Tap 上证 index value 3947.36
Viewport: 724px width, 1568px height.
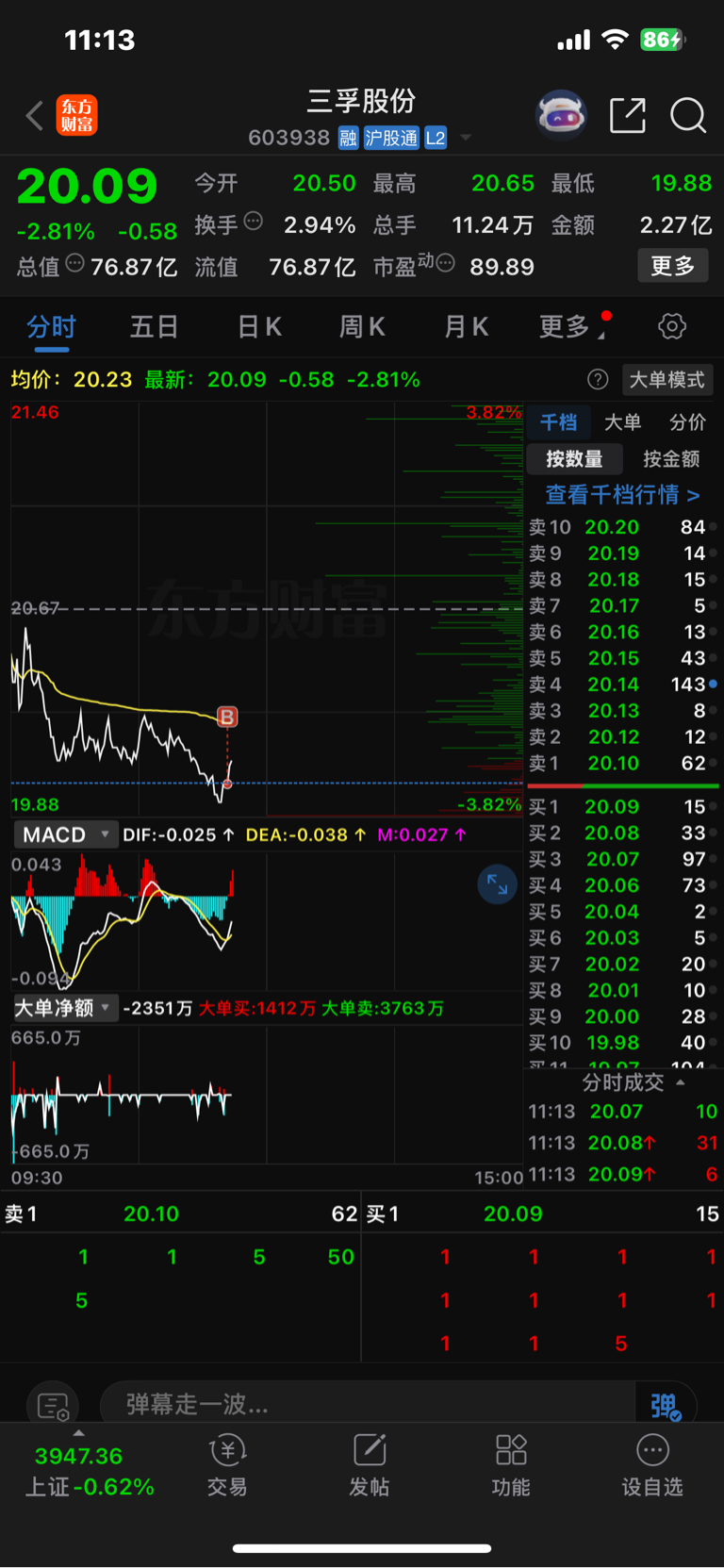point(78,1456)
